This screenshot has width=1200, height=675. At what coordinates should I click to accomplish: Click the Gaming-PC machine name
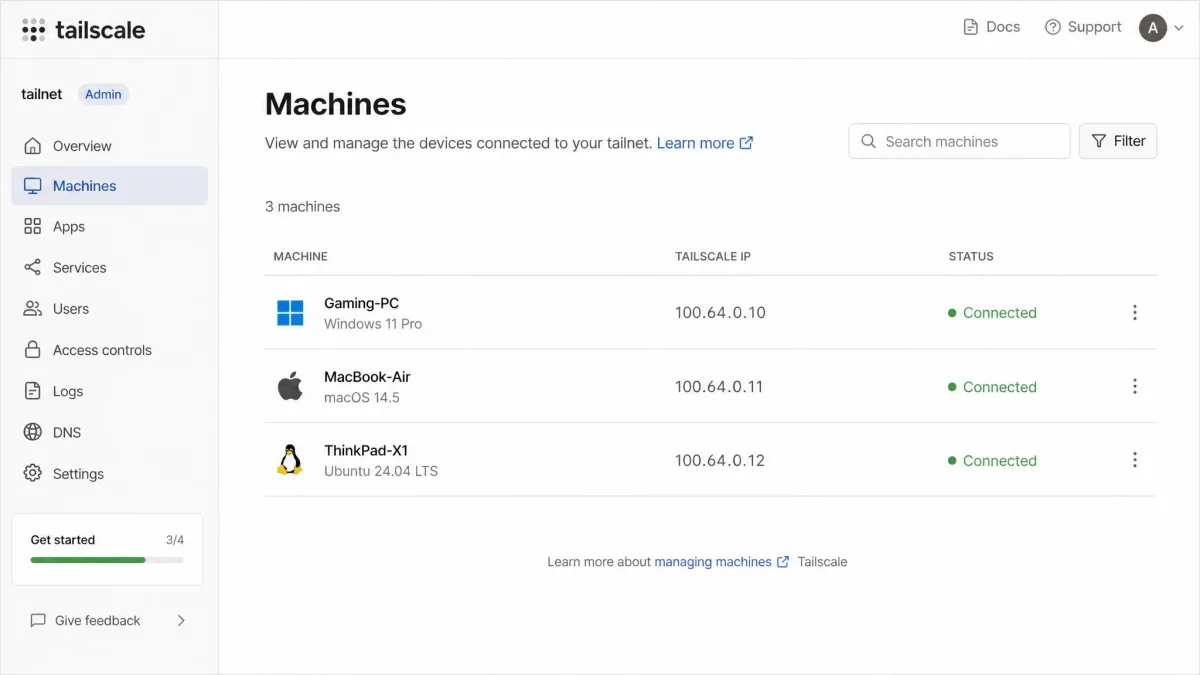click(x=361, y=303)
